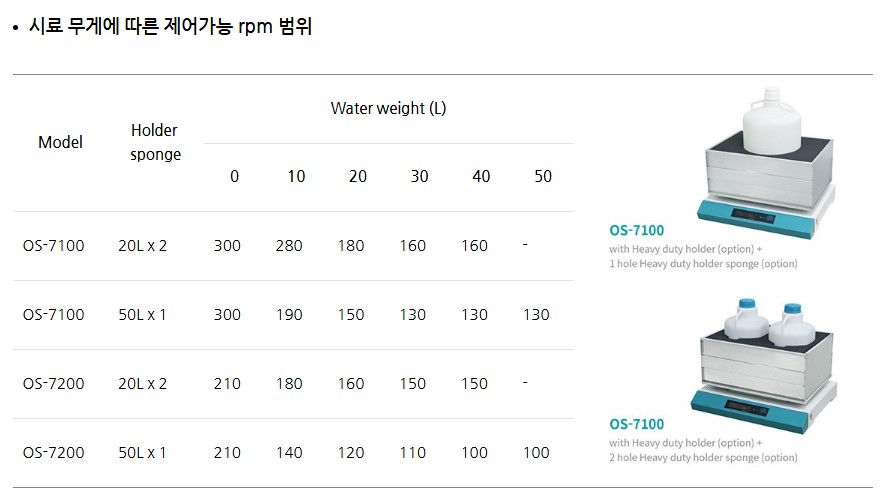Click the 140 rpm value cell
The width and height of the screenshot is (885, 497).
(289, 452)
